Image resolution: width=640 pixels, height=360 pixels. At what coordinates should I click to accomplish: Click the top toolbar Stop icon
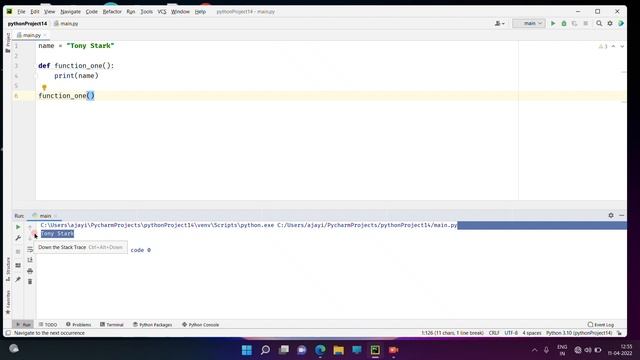tap(586, 24)
